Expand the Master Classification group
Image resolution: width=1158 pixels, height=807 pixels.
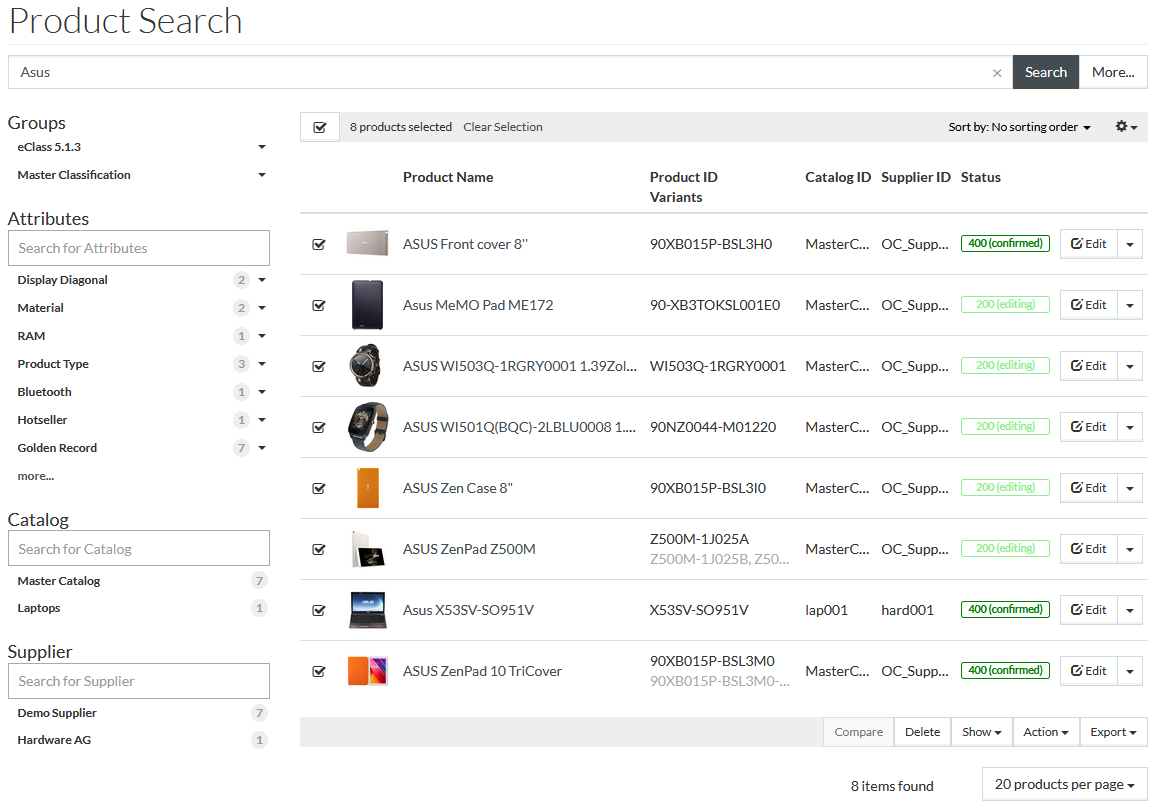[x=261, y=175]
